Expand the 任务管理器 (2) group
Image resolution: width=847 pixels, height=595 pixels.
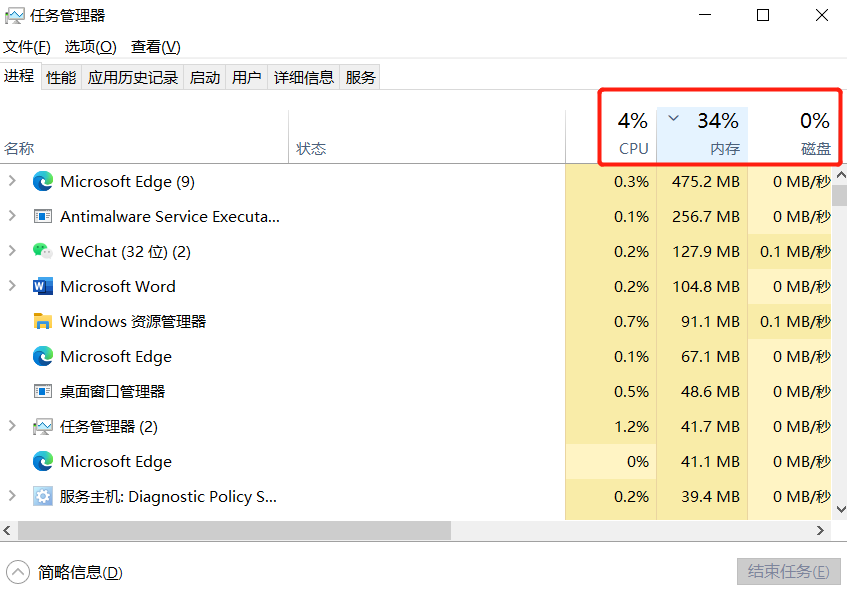coord(12,426)
